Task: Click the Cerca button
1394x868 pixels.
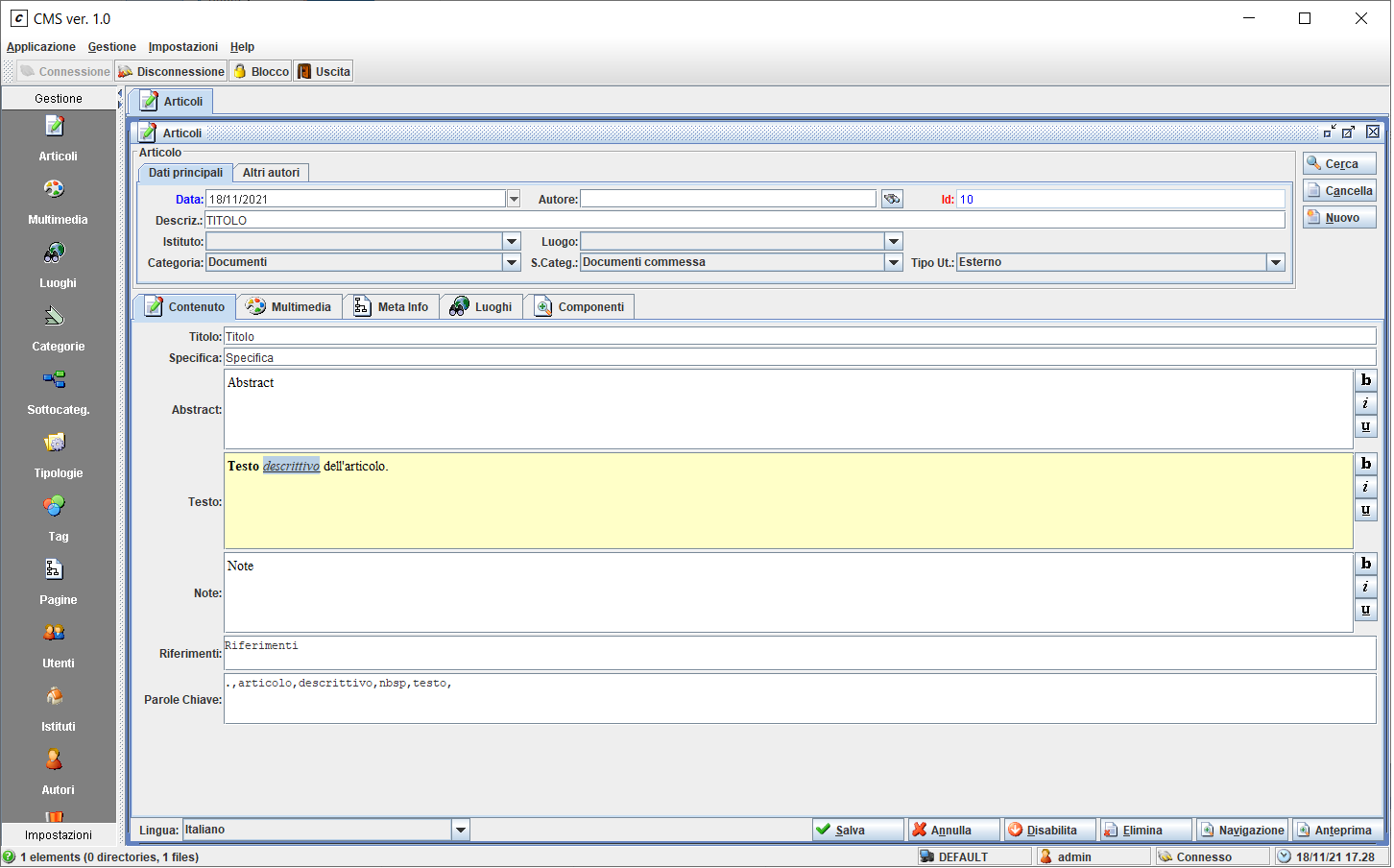Action: pos(1339,163)
